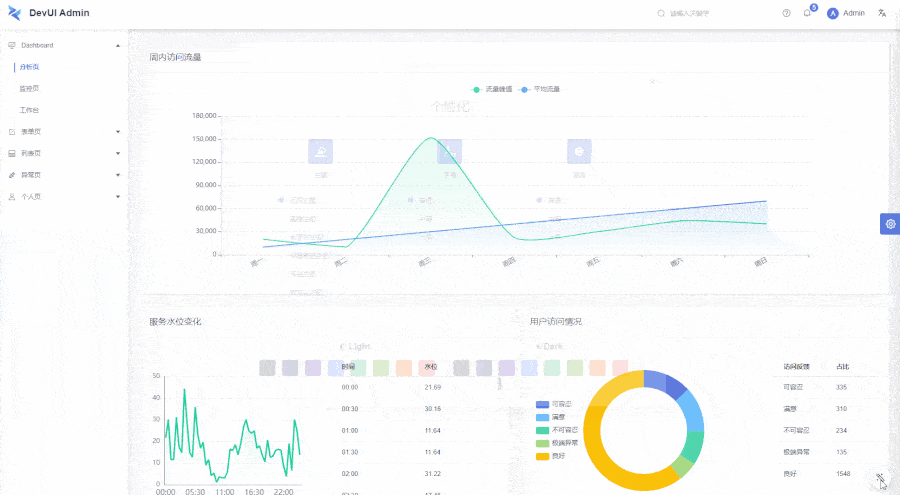Click the Admin avatar circle
The height and width of the screenshot is (495, 900).
click(832, 13)
